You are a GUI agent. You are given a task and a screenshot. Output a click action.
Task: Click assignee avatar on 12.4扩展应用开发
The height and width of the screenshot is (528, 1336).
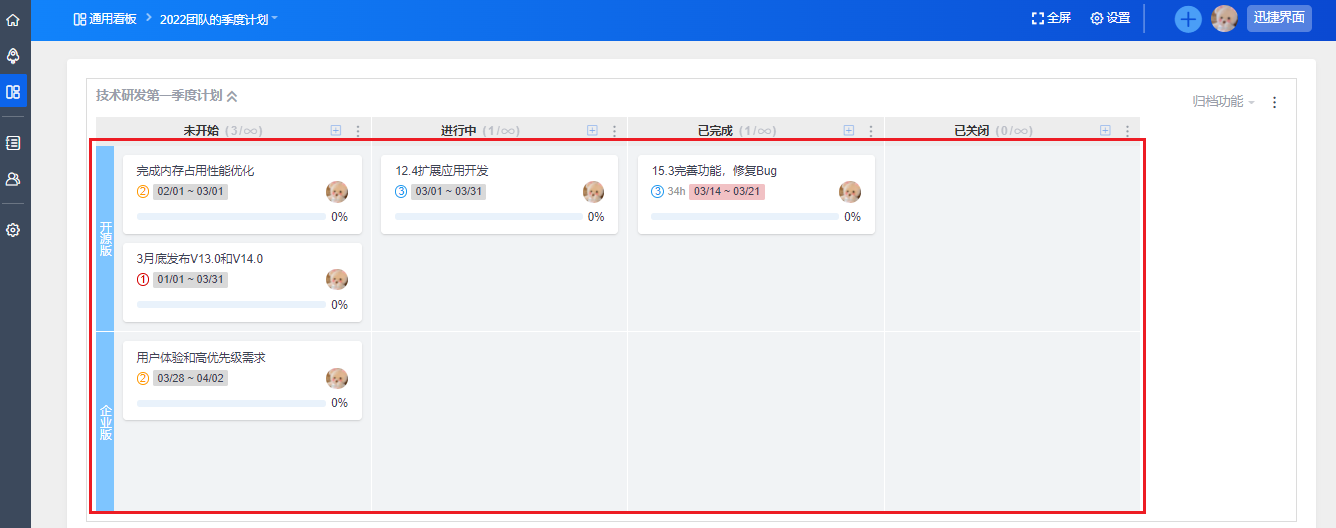(x=593, y=192)
